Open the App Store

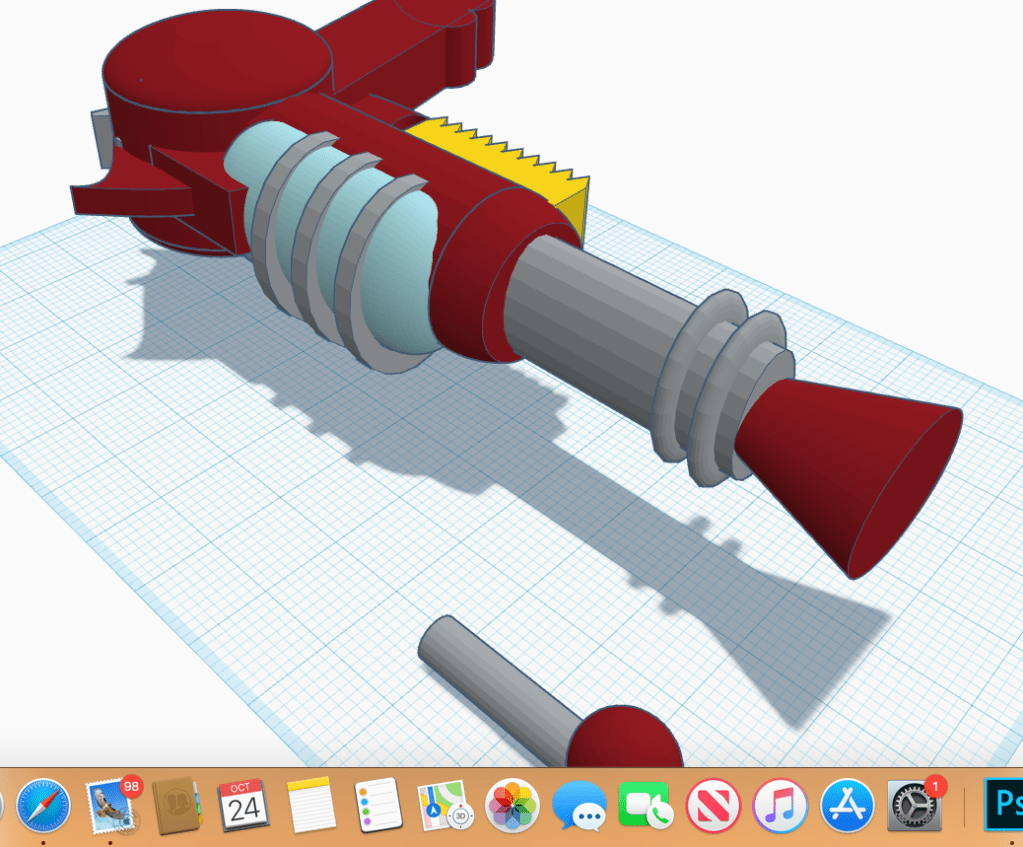click(x=847, y=805)
